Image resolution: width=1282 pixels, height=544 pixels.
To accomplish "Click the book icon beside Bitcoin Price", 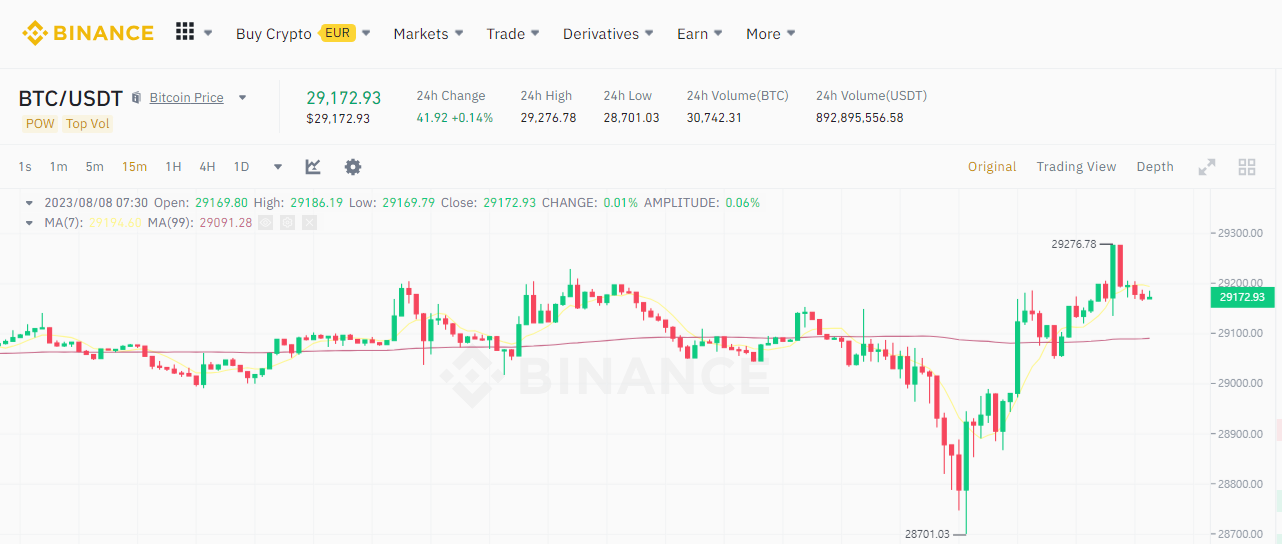I will [x=136, y=98].
